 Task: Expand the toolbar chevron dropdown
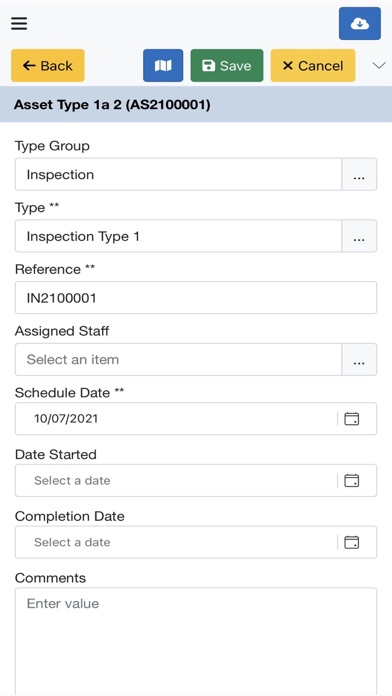tap(379, 66)
